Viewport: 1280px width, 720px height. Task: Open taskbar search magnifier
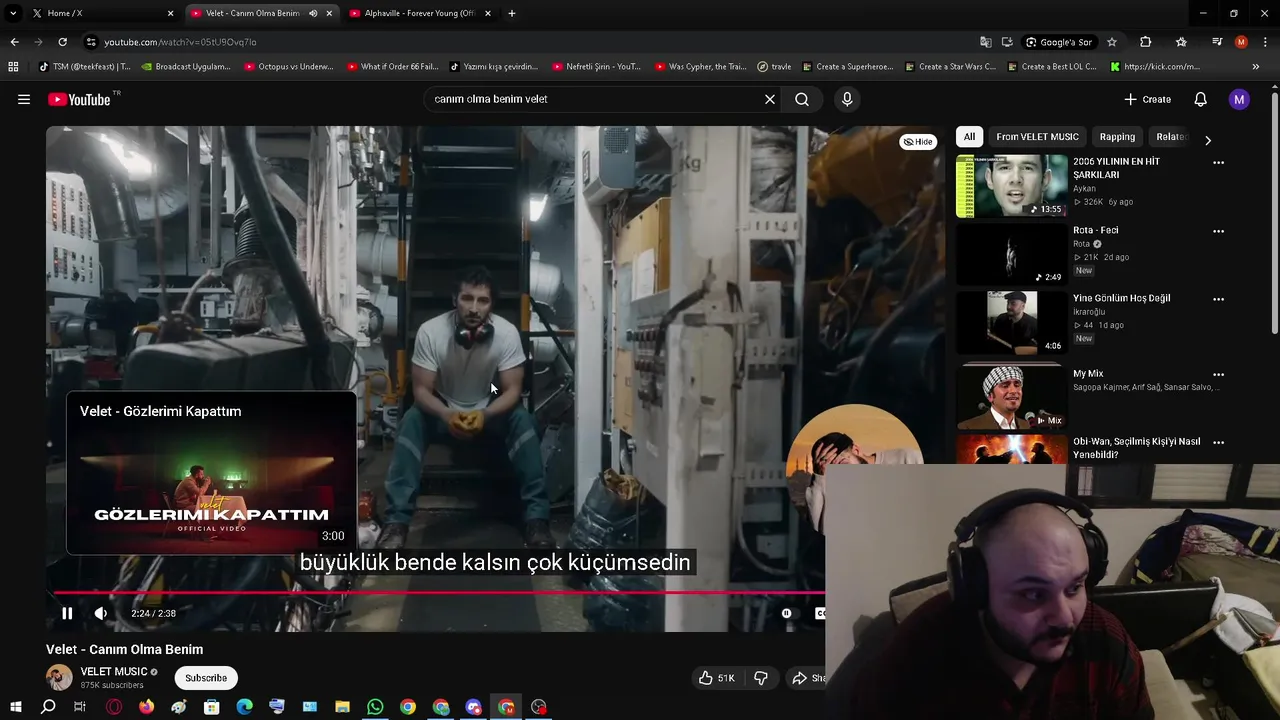point(48,707)
